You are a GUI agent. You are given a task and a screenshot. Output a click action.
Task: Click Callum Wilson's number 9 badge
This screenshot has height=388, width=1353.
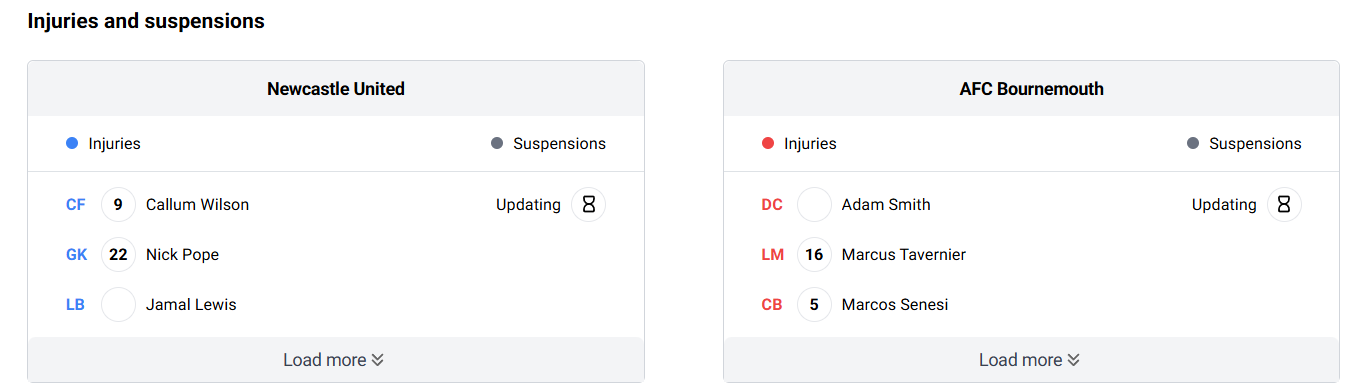tap(118, 204)
